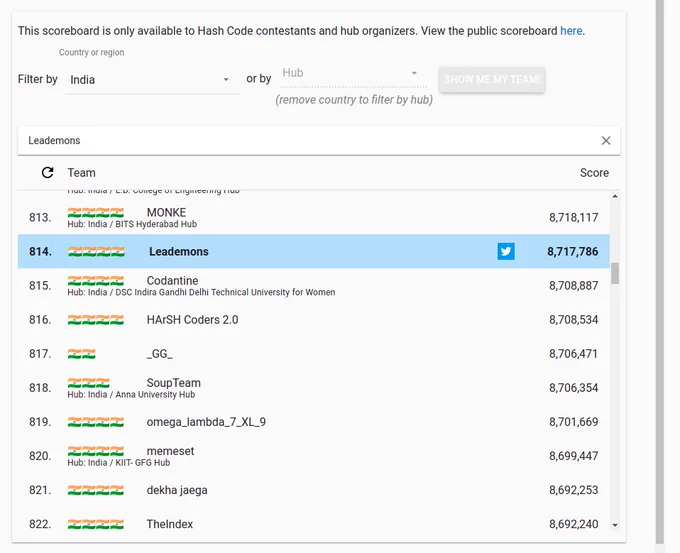
Task: Click India flag icons next to _GG_
Action: (x=82, y=354)
